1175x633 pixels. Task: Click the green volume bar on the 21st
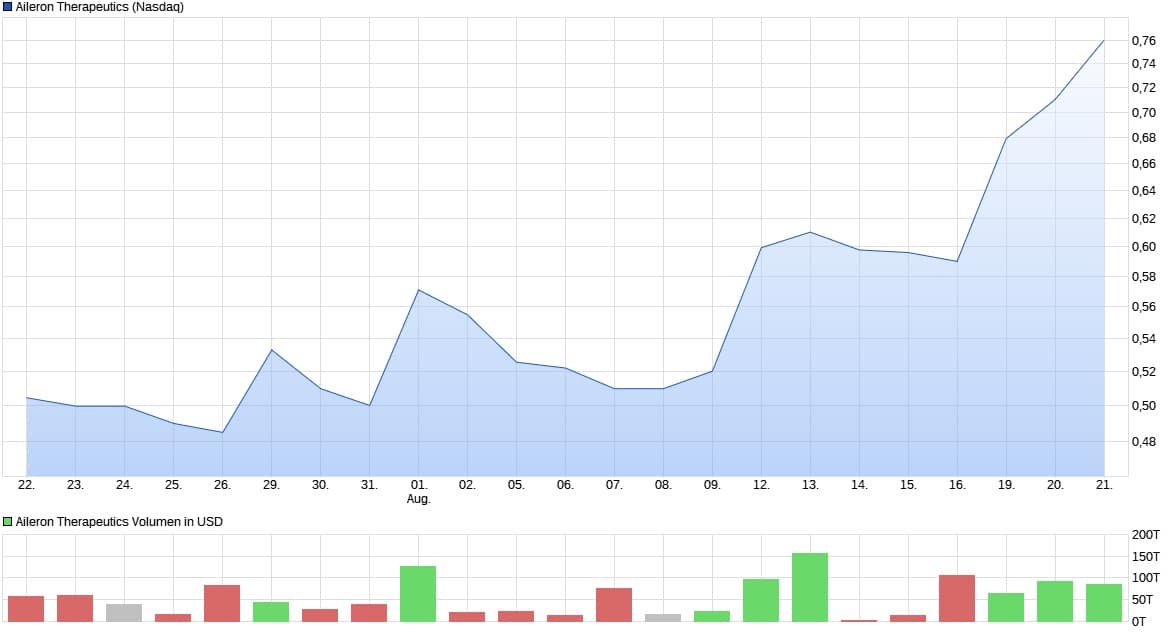[x=1103, y=603]
